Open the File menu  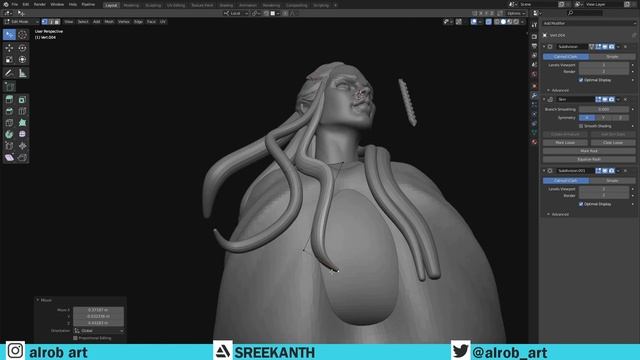tap(15, 4)
